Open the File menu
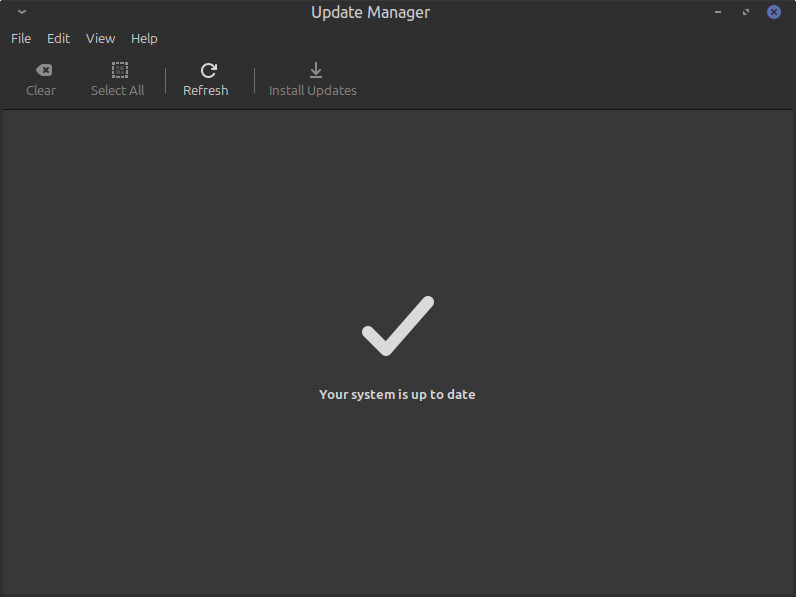Viewport: 796px width, 597px height. tap(21, 39)
